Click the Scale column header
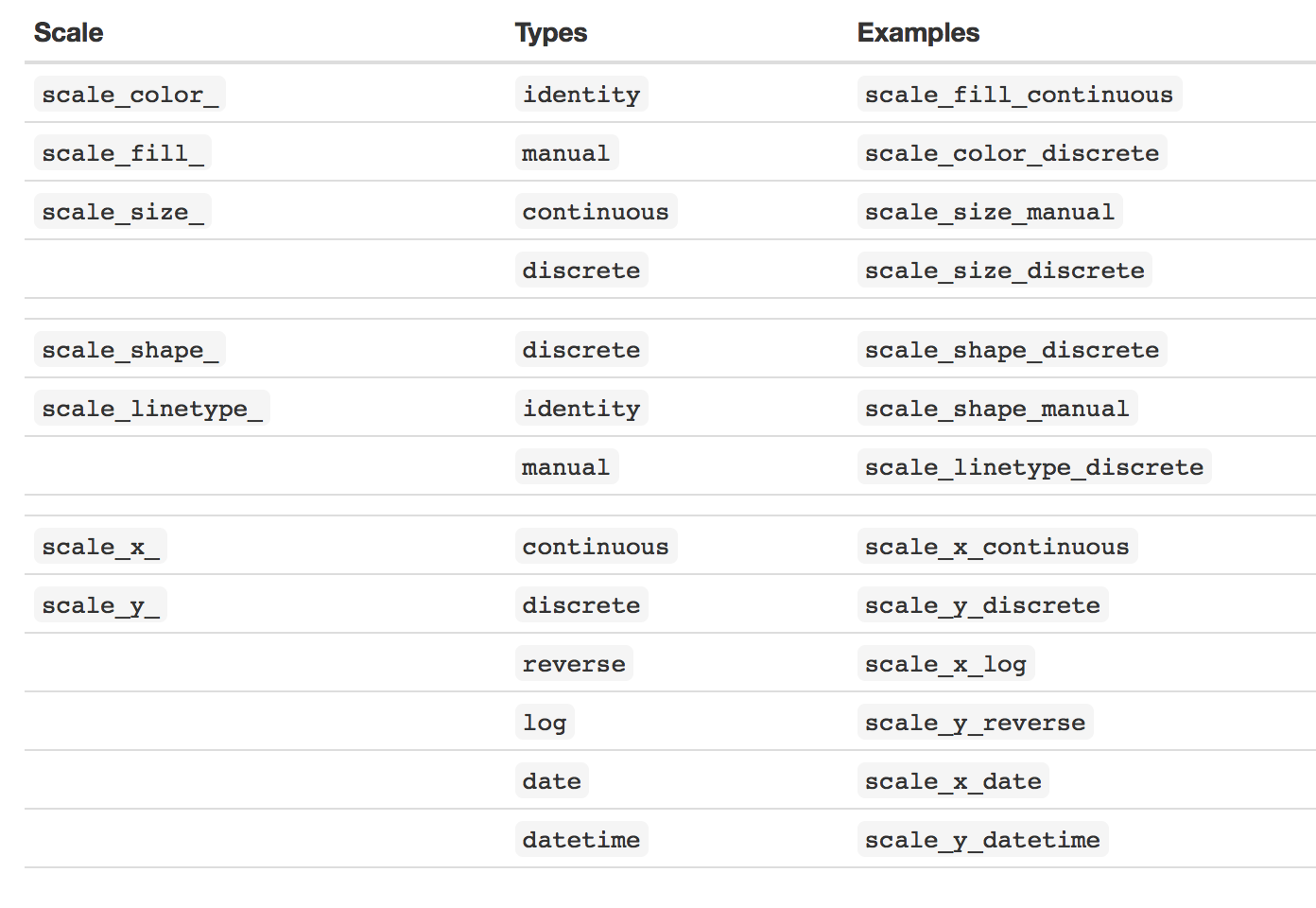1316x908 pixels. [68, 33]
